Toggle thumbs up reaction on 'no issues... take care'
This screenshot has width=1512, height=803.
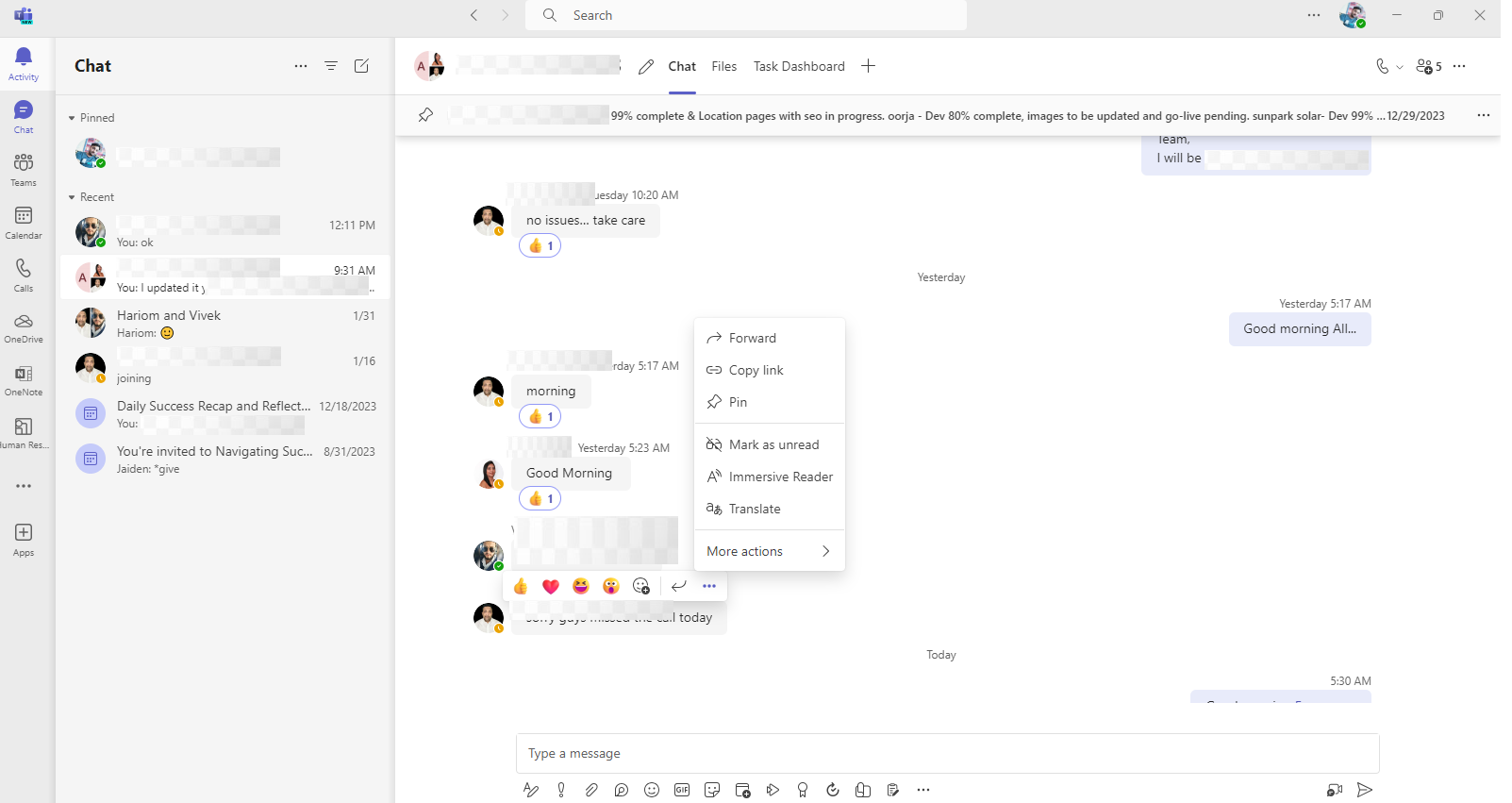click(x=540, y=246)
